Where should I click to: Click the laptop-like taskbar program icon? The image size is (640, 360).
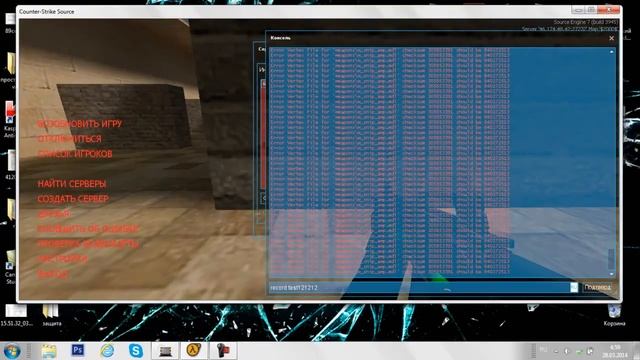(x=165, y=351)
